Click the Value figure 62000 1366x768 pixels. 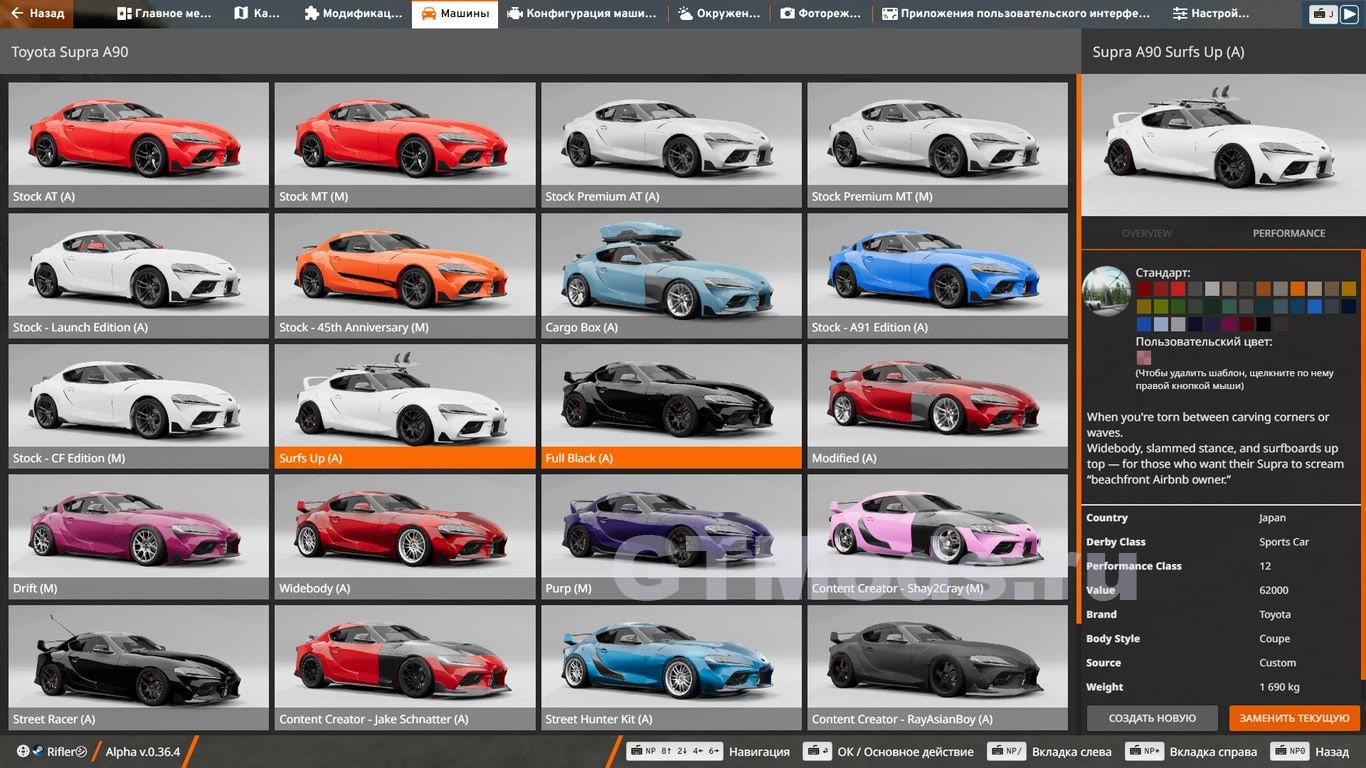(1274, 590)
